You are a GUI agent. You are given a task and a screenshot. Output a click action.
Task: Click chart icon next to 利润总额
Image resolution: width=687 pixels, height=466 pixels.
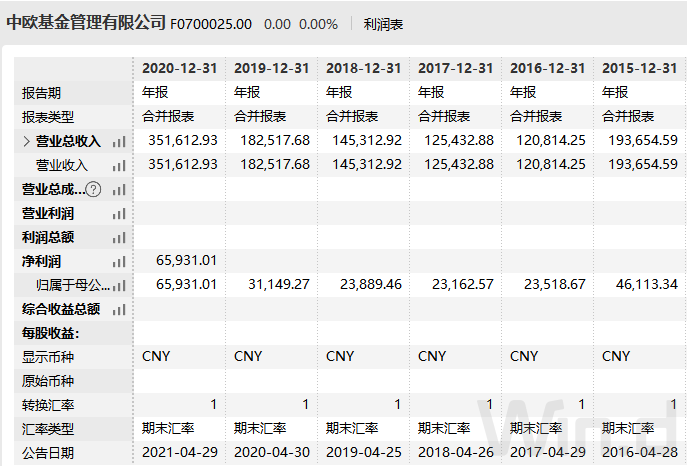coord(119,238)
